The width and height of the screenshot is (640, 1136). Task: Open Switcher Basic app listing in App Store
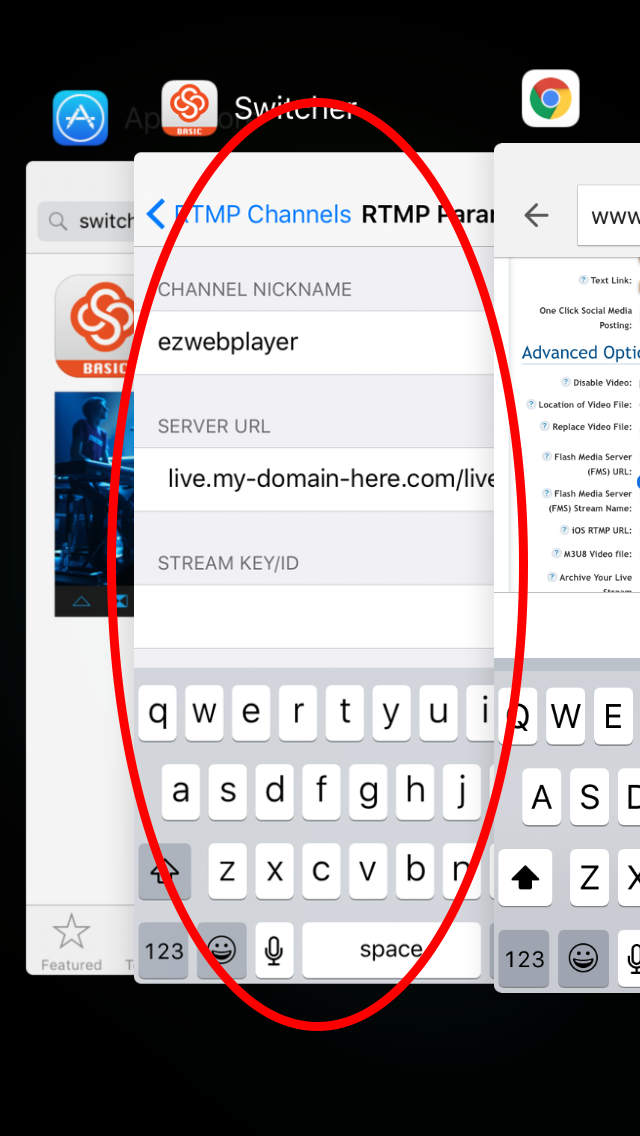(x=95, y=326)
